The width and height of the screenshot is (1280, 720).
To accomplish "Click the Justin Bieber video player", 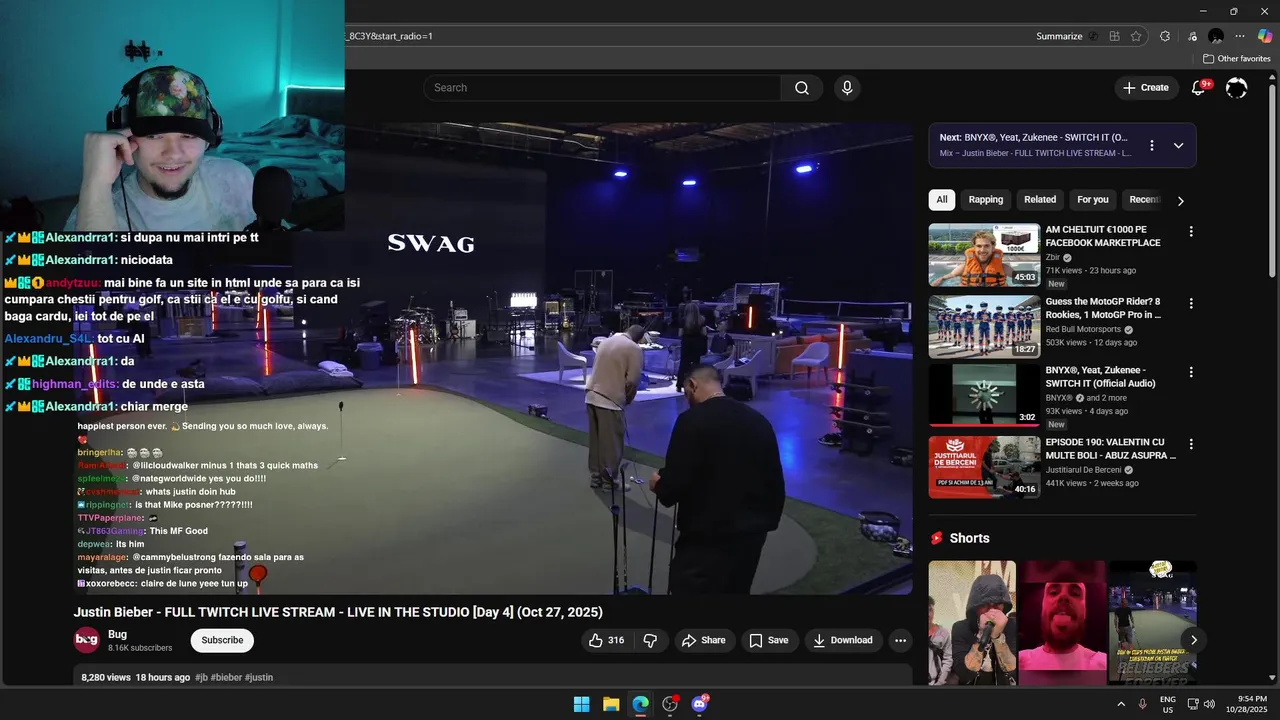I will click(492, 358).
